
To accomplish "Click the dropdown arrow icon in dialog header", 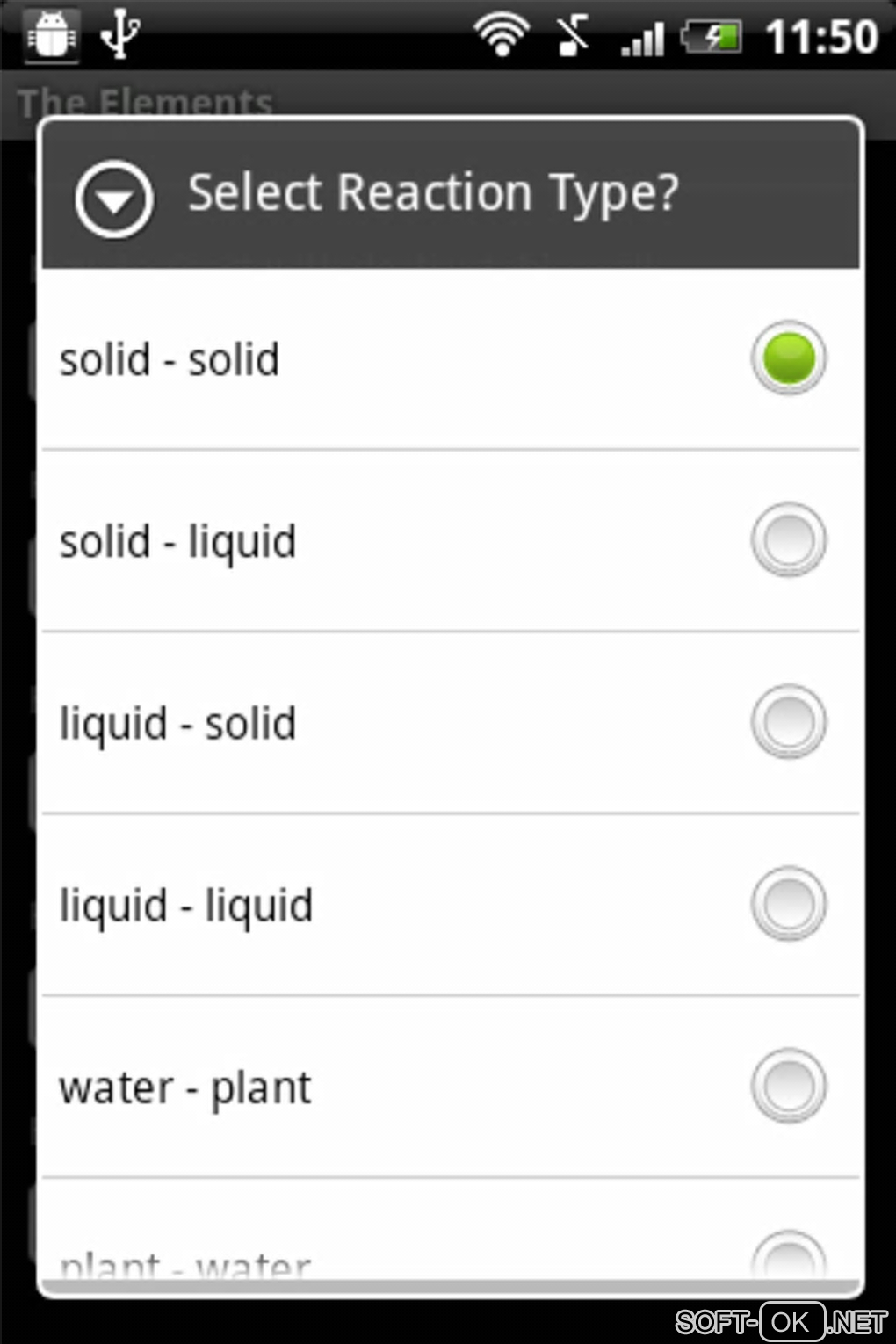I will click(114, 199).
